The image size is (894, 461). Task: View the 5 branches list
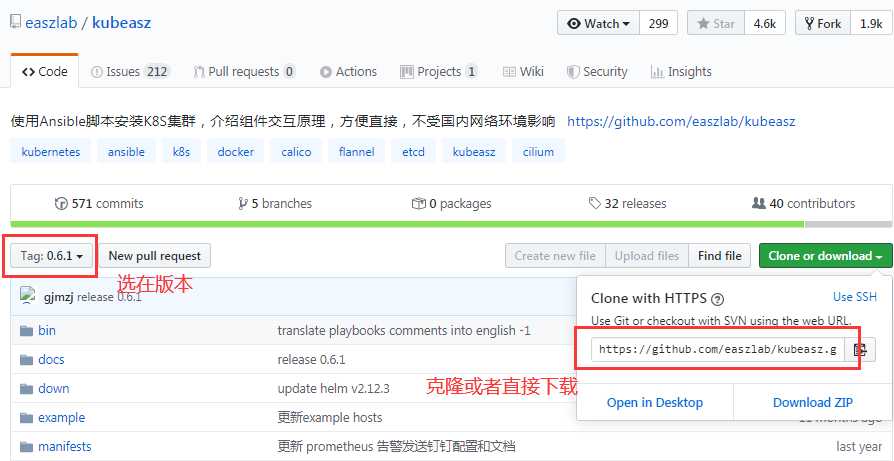275,203
